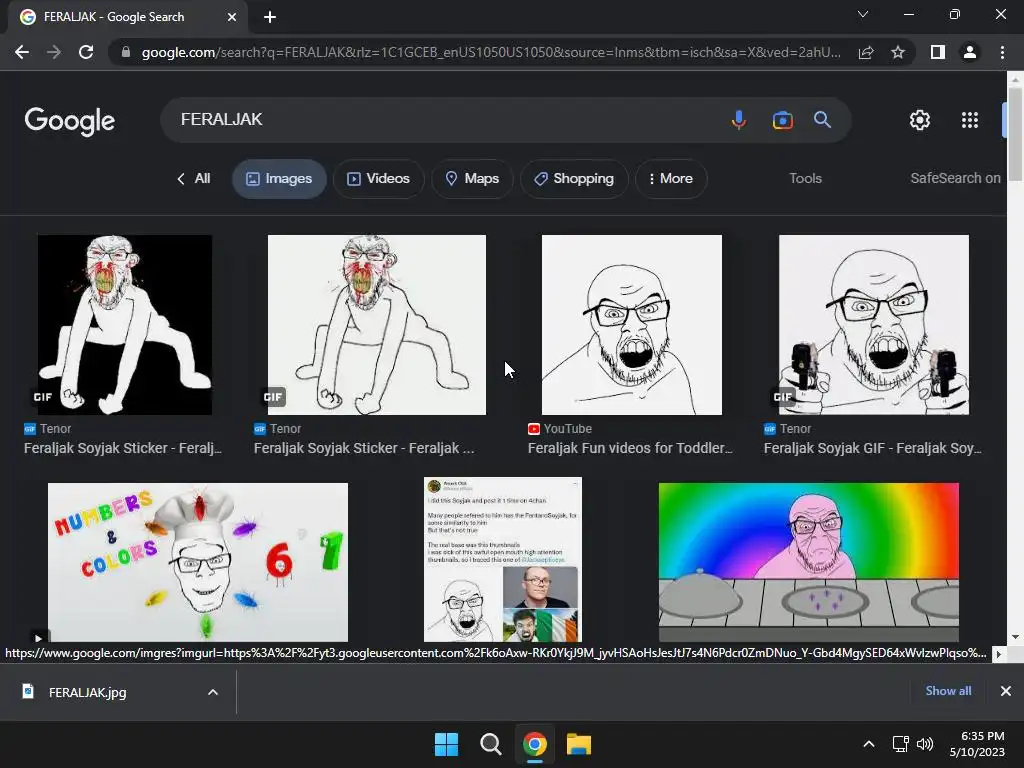
Task: Click the browser forward arrow
Action: coord(54,52)
